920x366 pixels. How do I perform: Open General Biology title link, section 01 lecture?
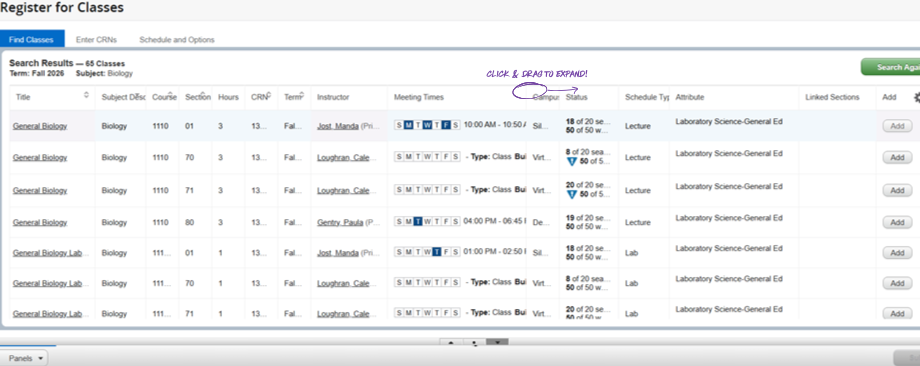click(x=40, y=126)
